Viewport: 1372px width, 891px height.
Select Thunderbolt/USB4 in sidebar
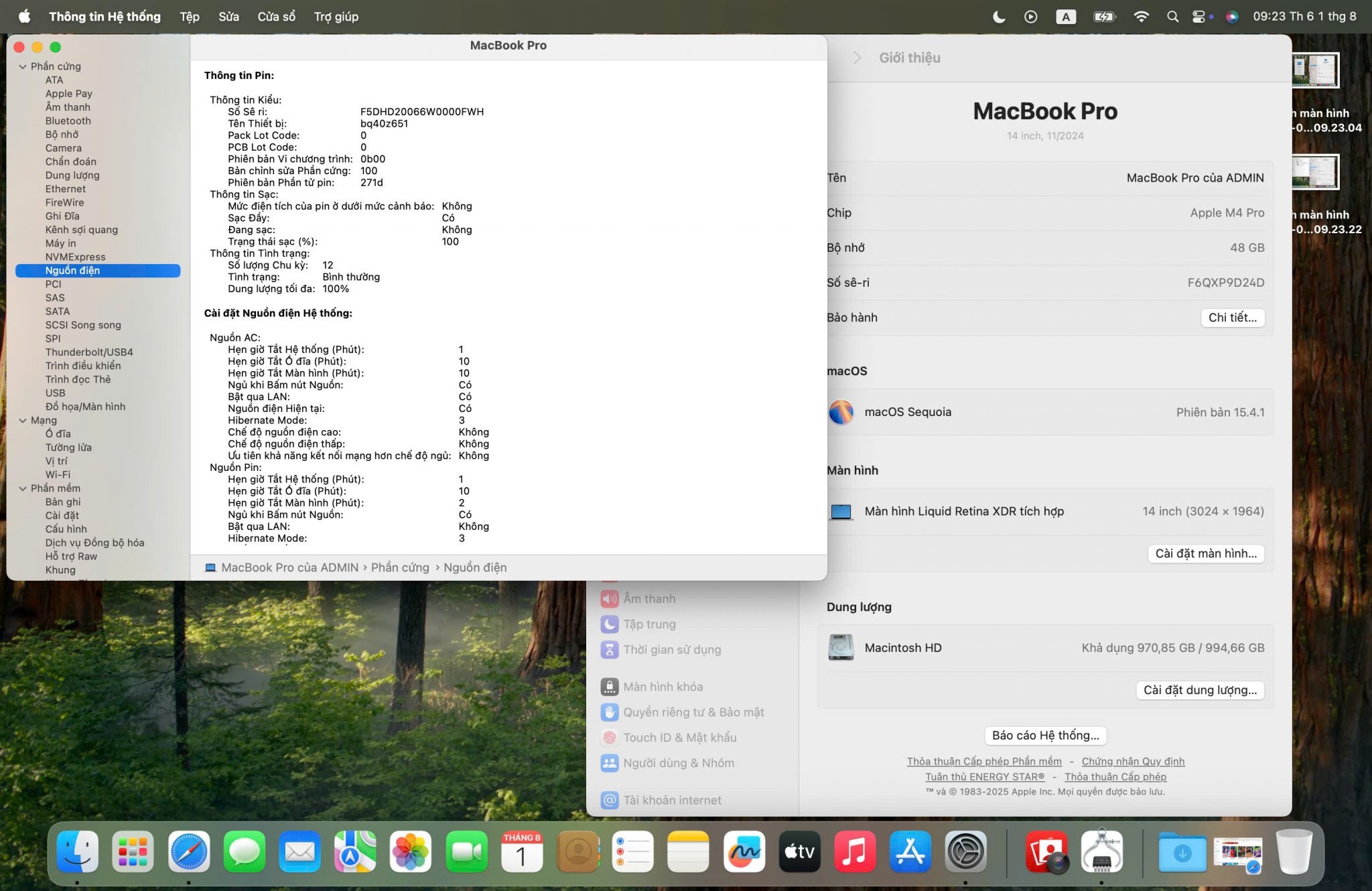coord(89,352)
